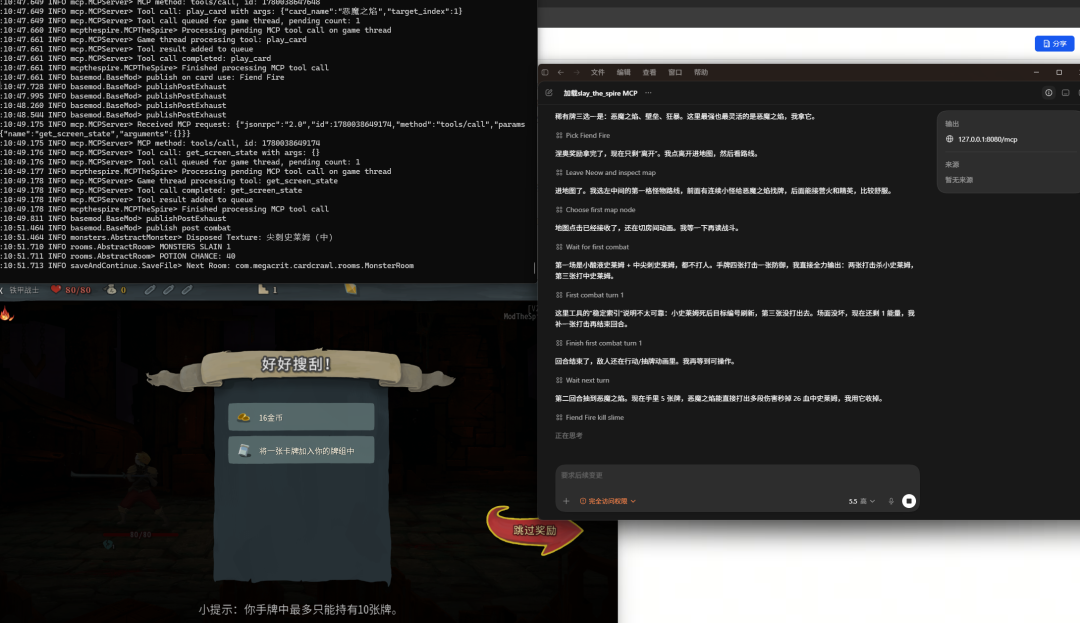1080x623 pixels.
Task: Open the 帮助 menu
Action: [x=700, y=72]
